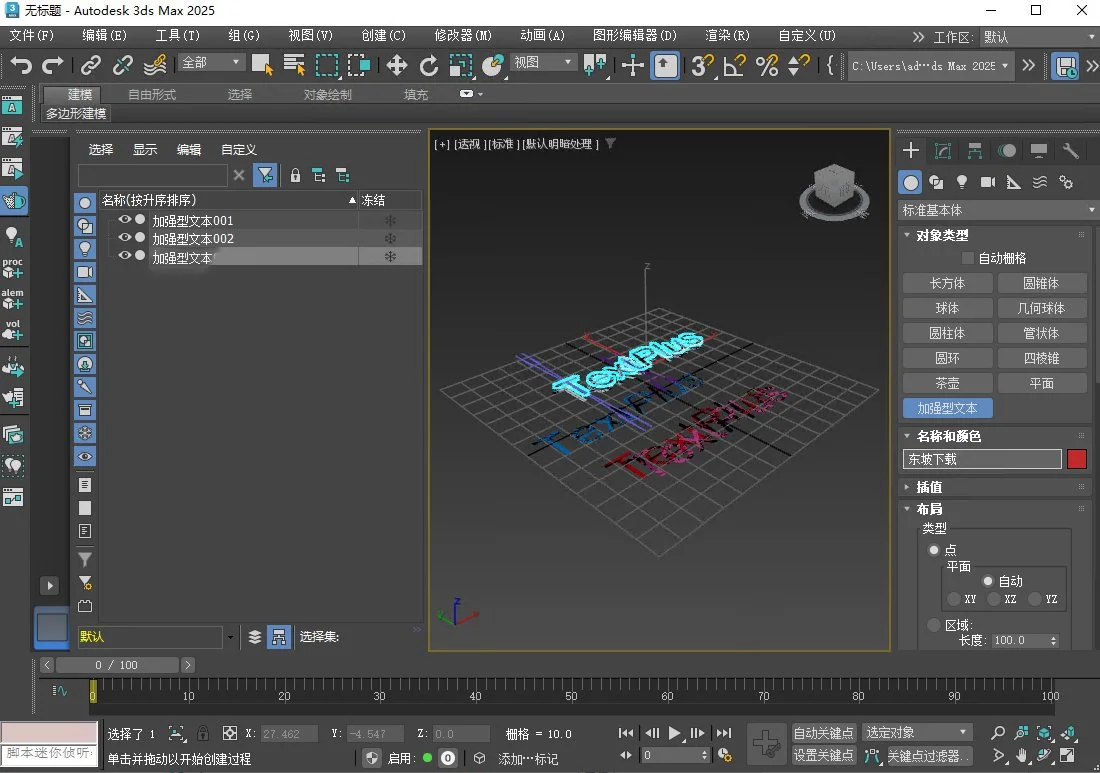Image resolution: width=1100 pixels, height=773 pixels.
Task: Toggle the Angle Snap icon
Action: click(735, 65)
